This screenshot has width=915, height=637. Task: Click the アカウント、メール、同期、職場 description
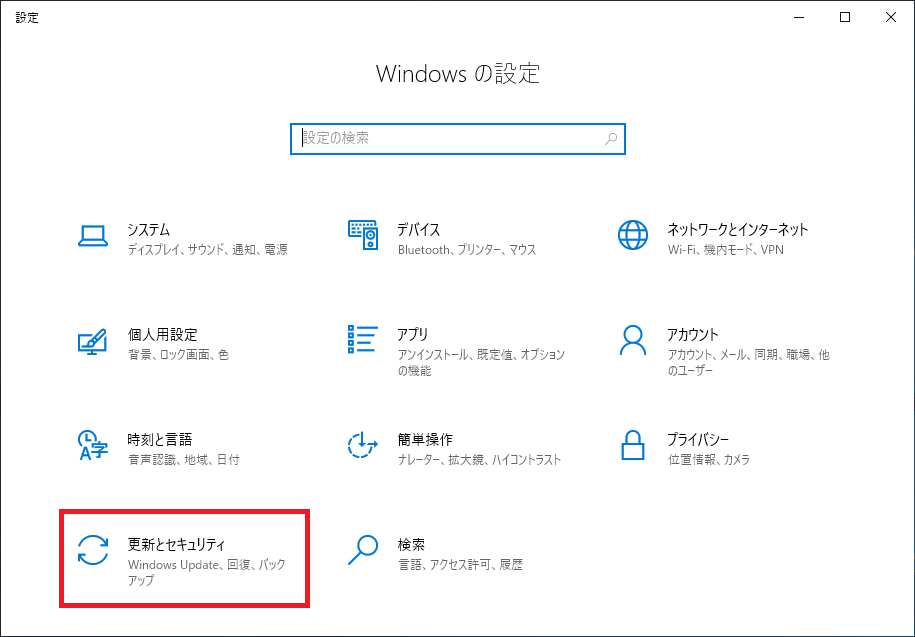coord(749,362)
